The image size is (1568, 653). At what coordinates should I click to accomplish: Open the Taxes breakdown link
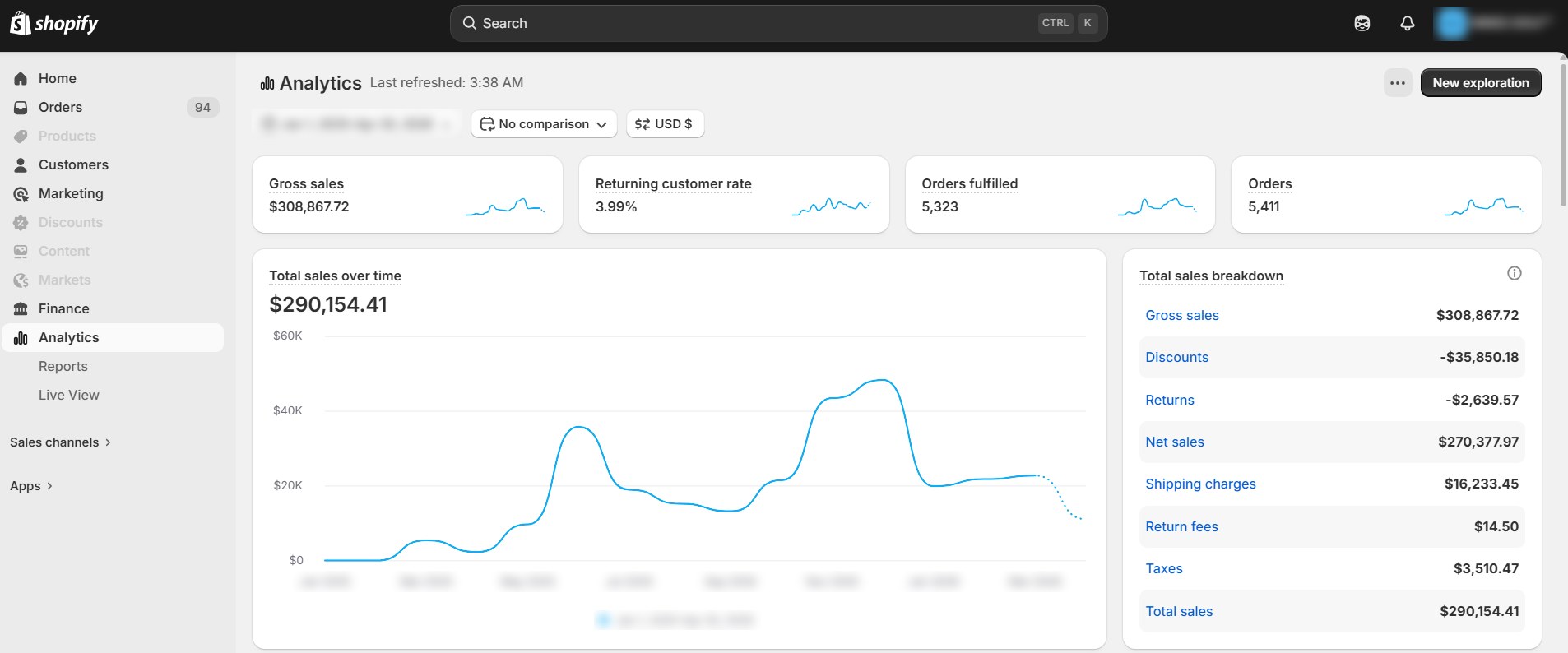[x=1164, y=568]
